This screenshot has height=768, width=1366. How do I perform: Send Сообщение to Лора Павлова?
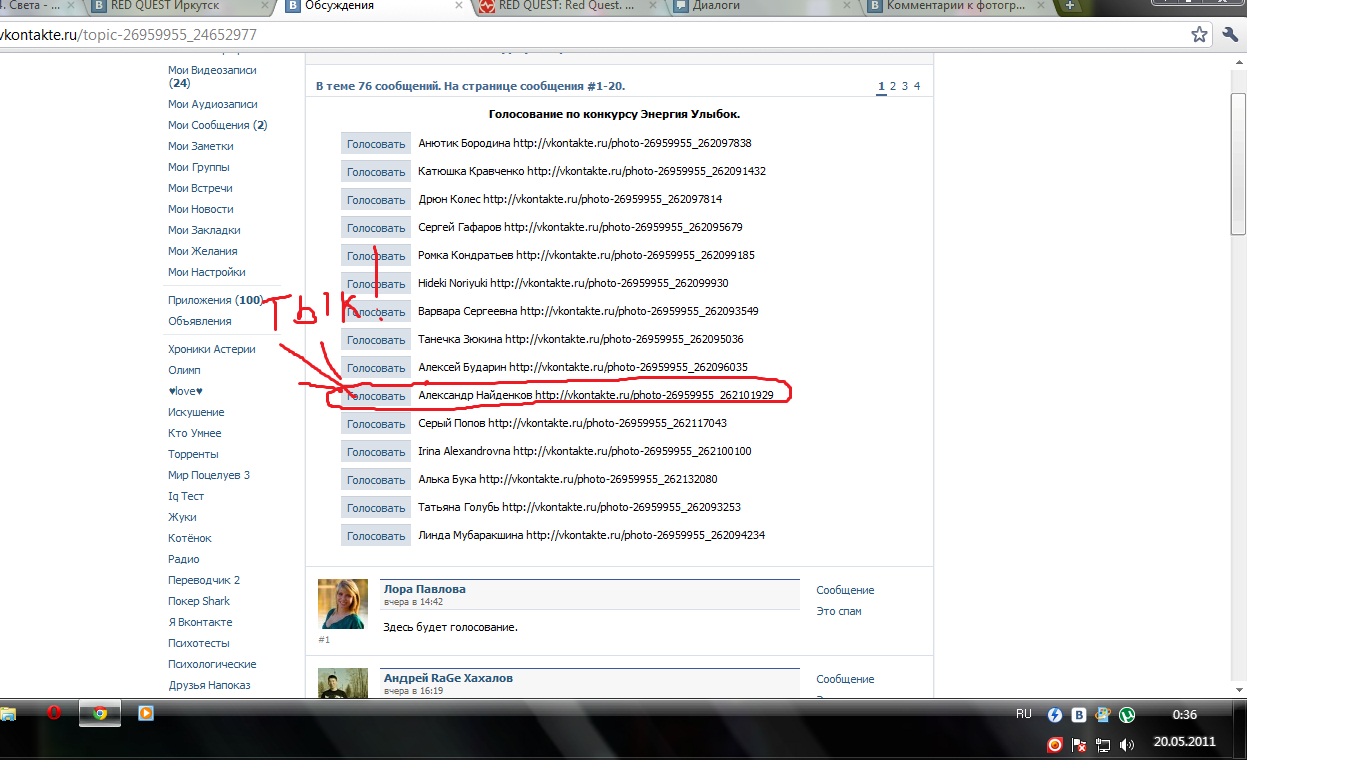pos(845,590)
